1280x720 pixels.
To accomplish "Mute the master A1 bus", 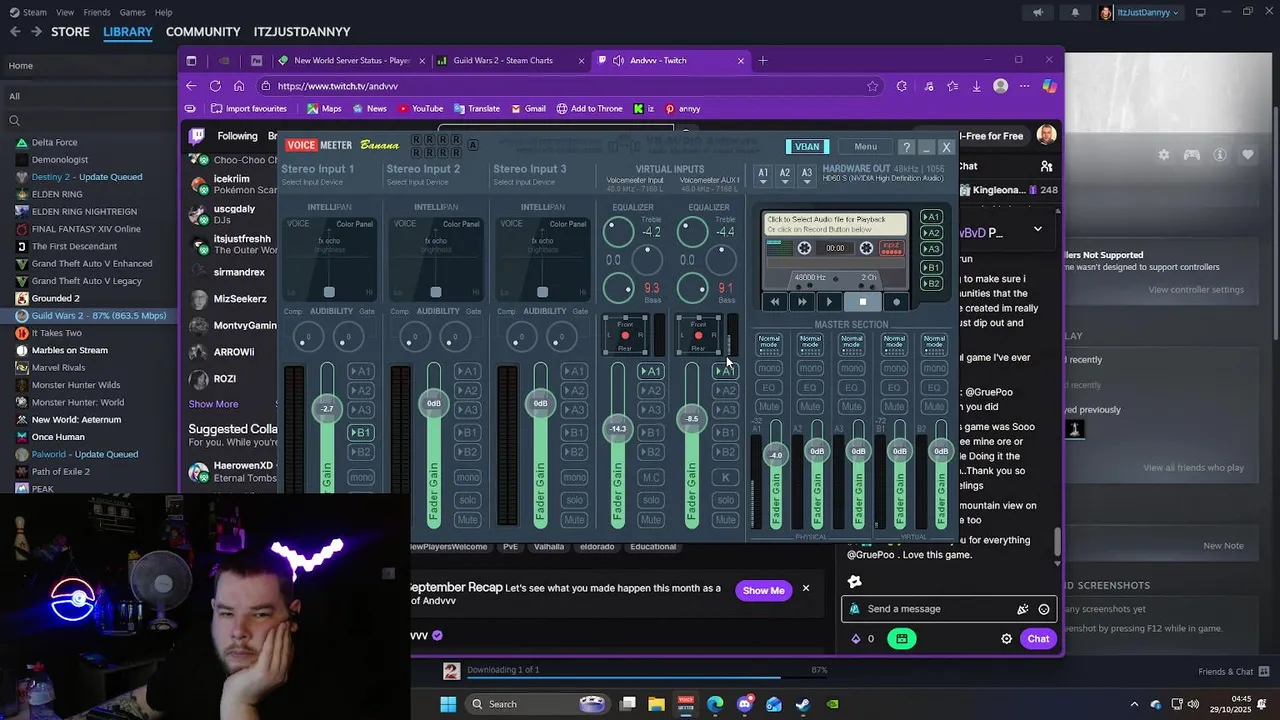I will tap(768, 407).
